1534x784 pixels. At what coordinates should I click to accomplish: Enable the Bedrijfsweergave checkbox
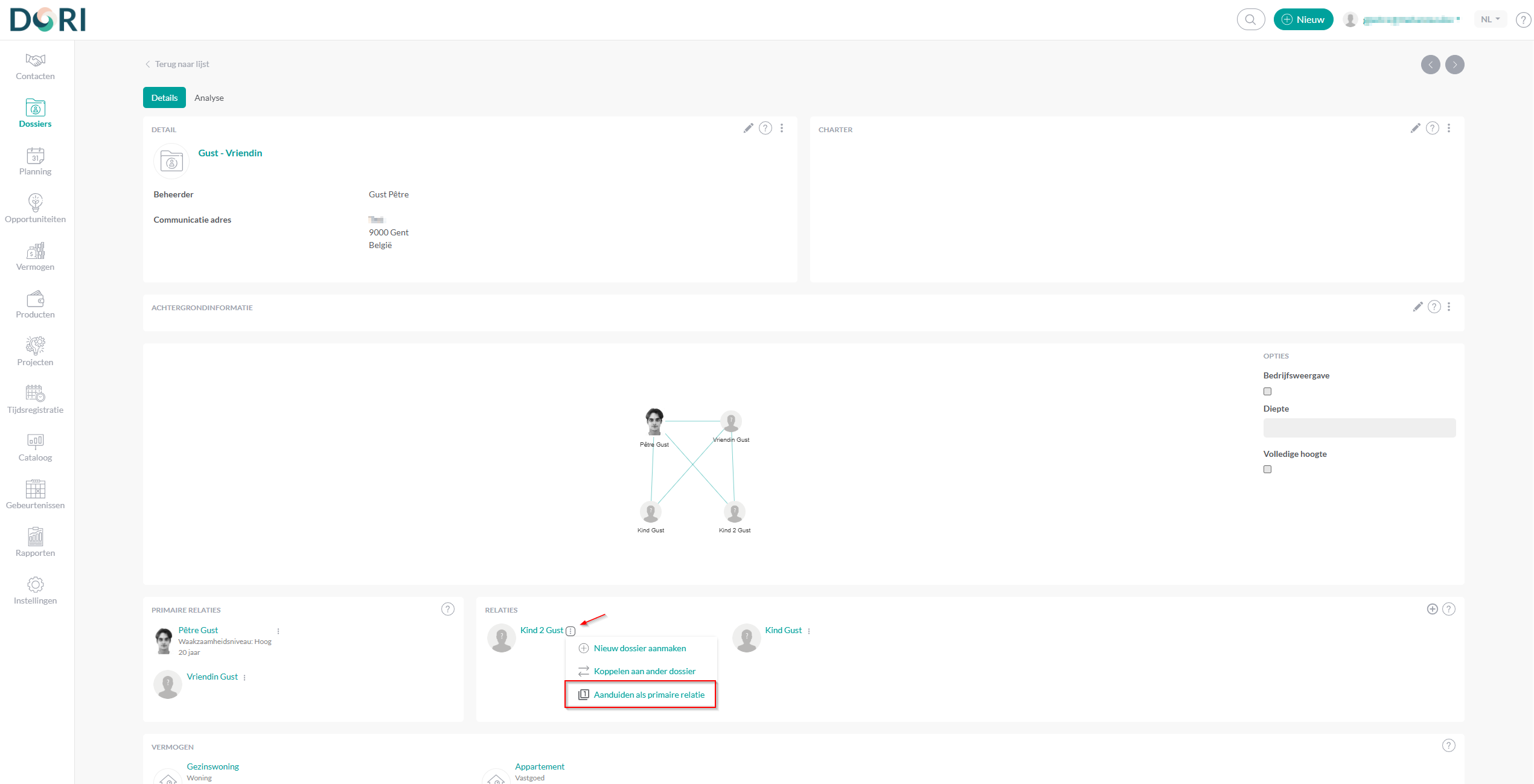point(1267,391)
